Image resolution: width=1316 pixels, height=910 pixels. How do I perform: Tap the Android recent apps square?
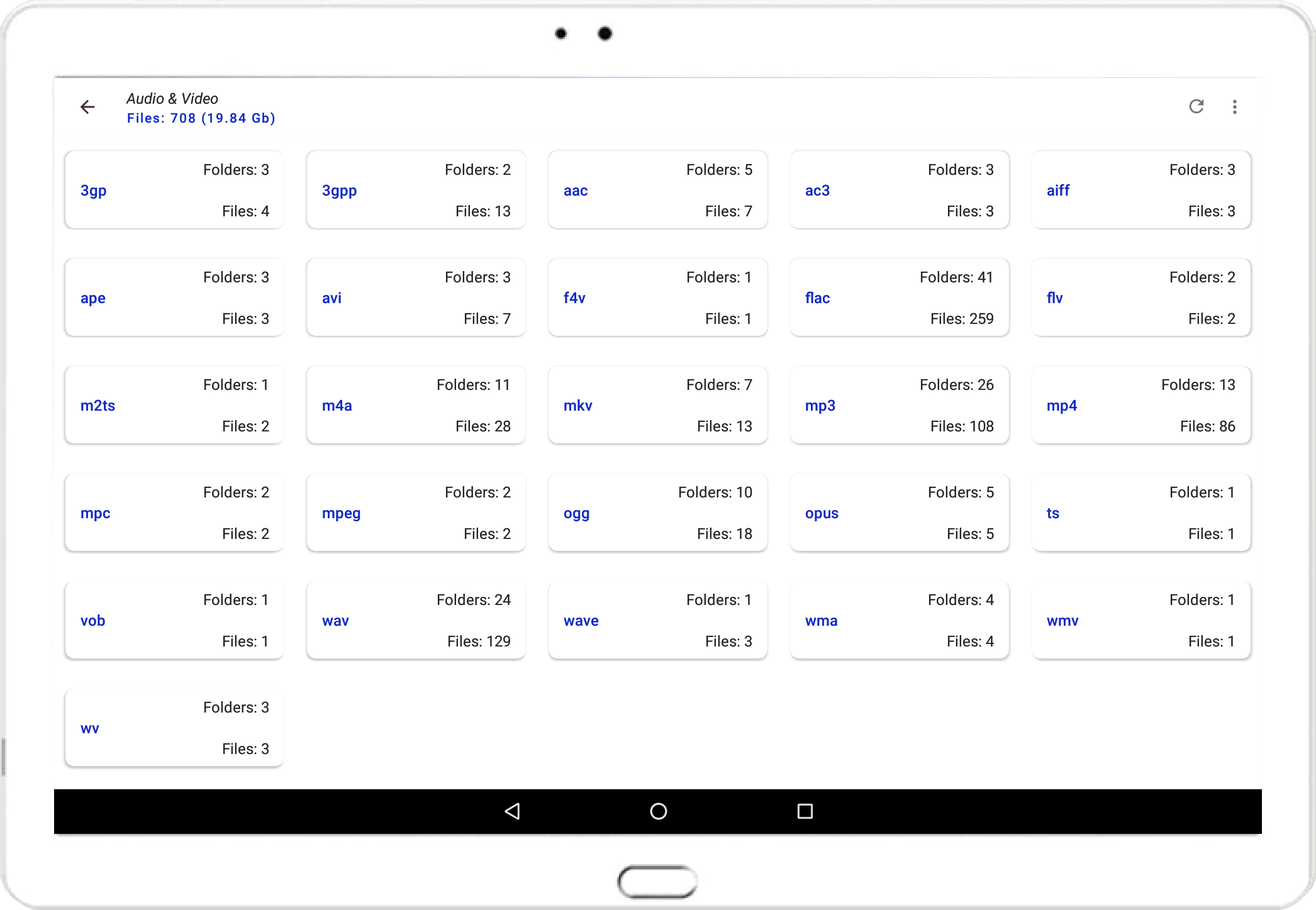pyautogui.click(x=805, y=811)
